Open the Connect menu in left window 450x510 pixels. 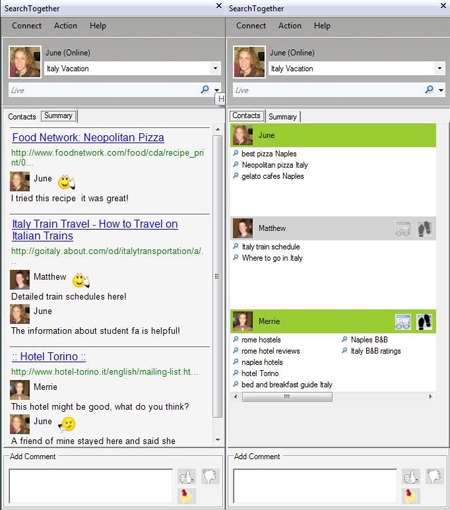27,26
